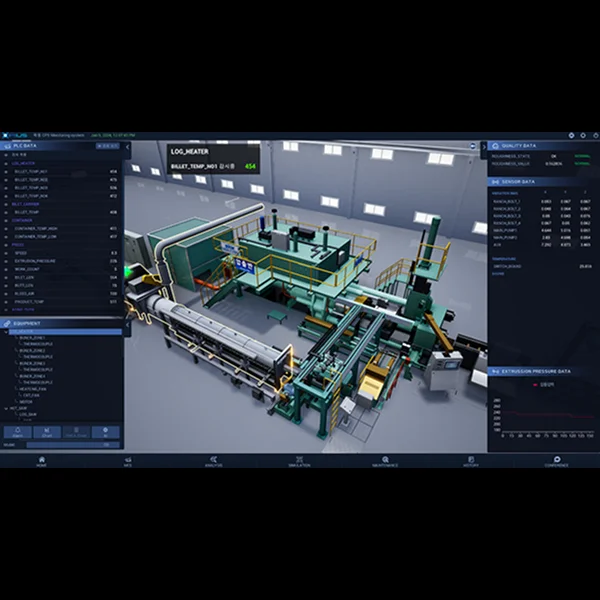Open ANALYSIS in the bottom navigation
Image resolution: width=600 pixels, height=600 pixels.
214,461
